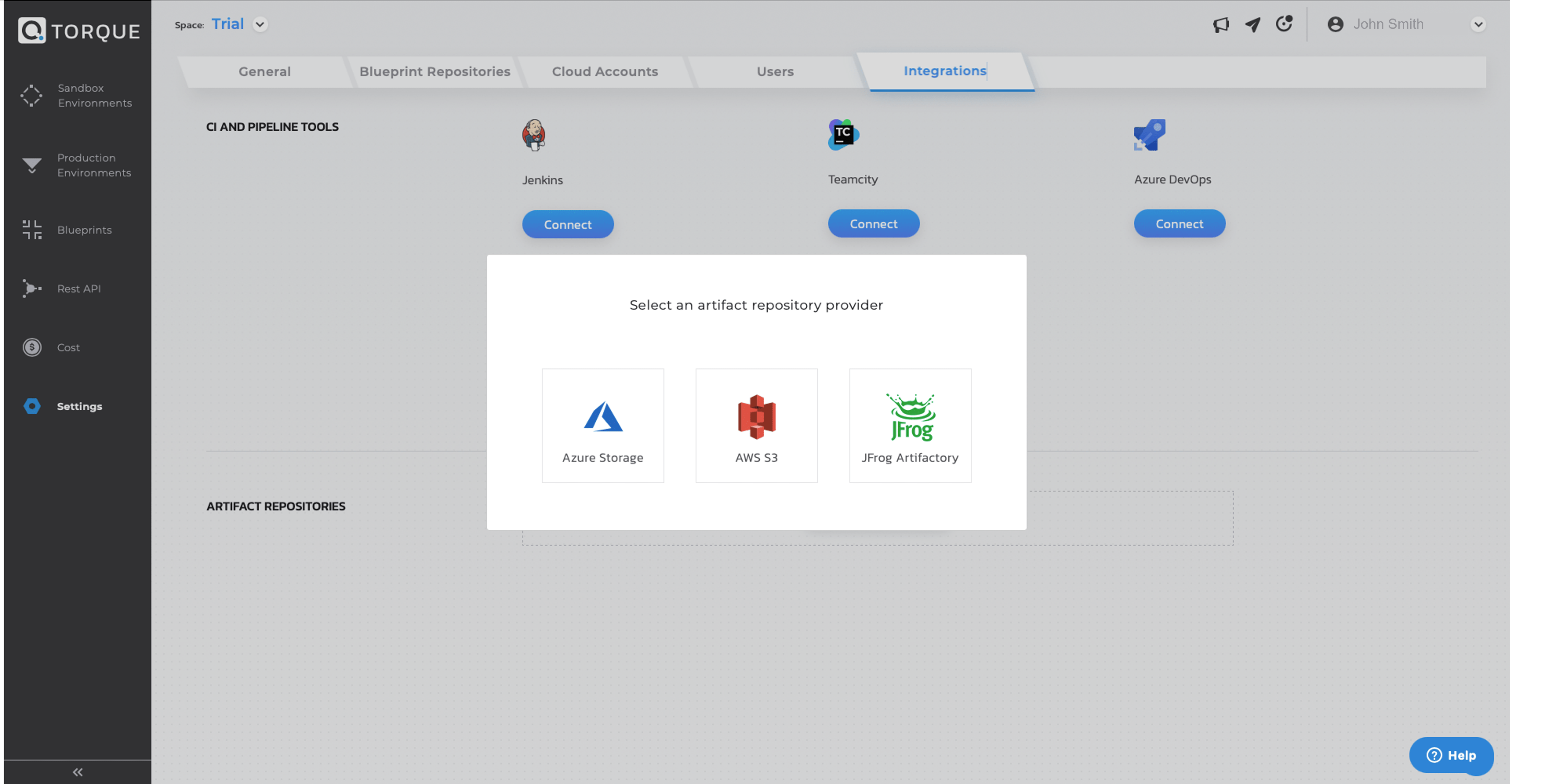Connect the Azure DevOps integration

pos(1179,224)
